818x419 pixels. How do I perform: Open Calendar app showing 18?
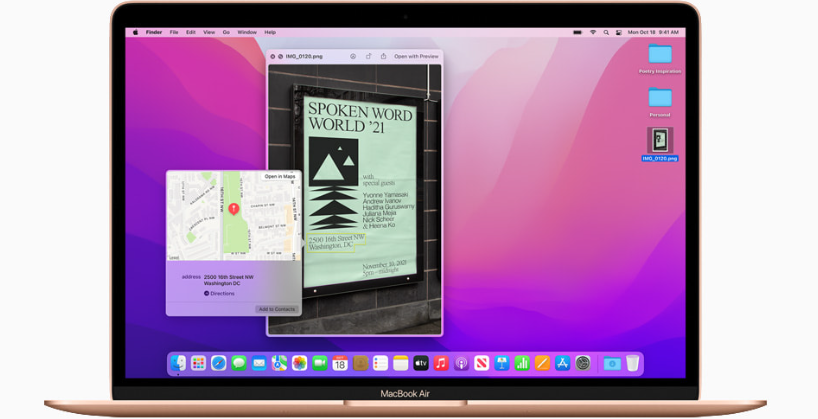pos(340,363)
